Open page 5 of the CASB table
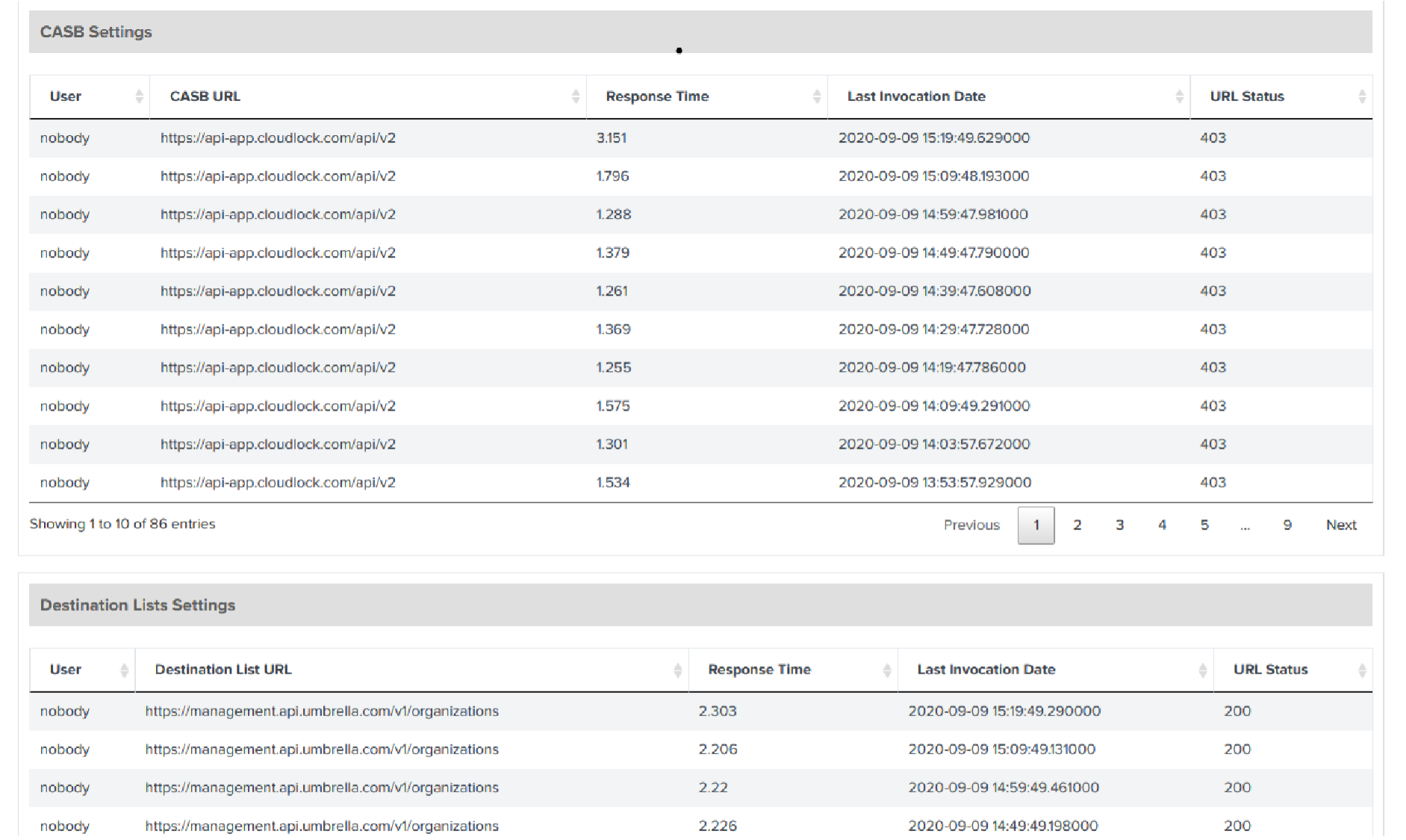Viewport: 1406px width, 840px height. click(x=1204, y=525)
